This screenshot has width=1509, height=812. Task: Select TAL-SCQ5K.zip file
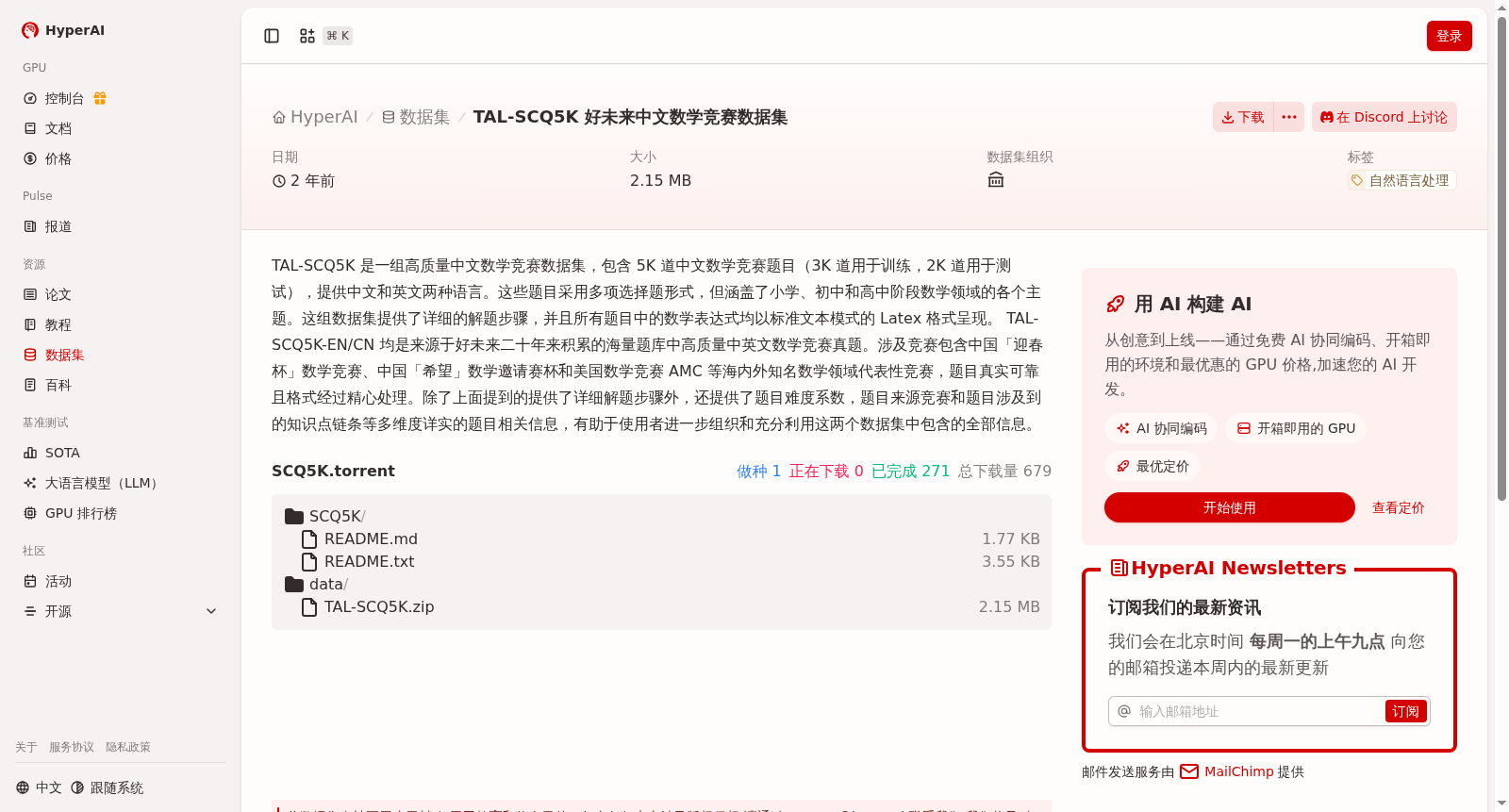coord(661,606)
